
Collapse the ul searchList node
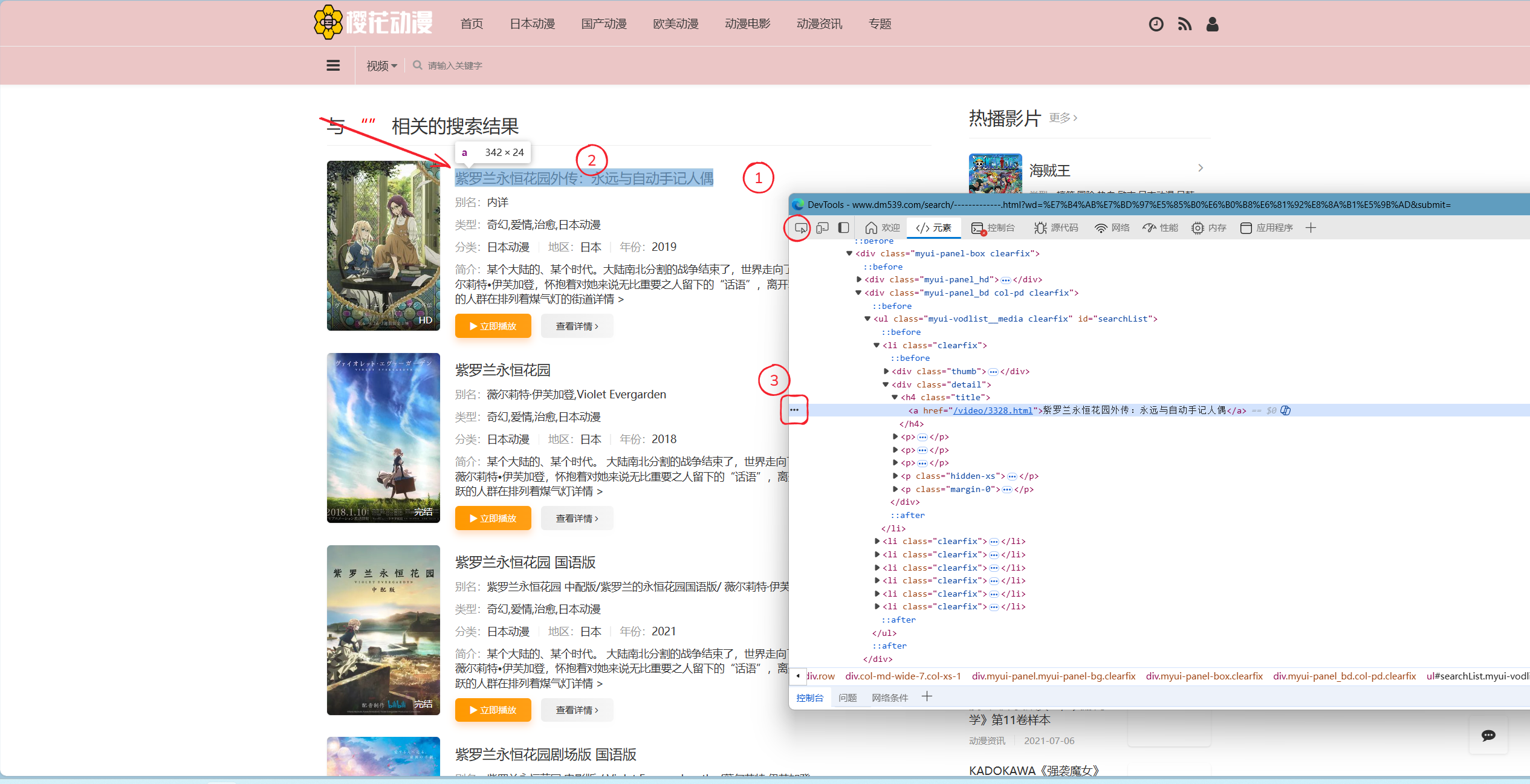tap(867, 319)
